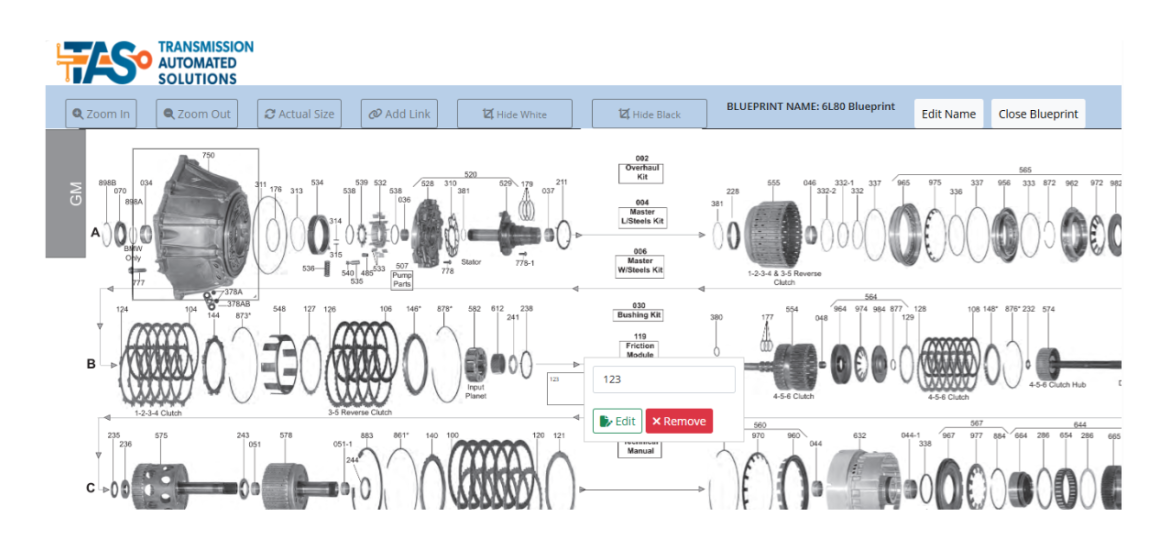The width and height of the screenshot is (1170, 550).
Task: Toggle Hide White on the blueprint
Action: [x=514, y=114]
